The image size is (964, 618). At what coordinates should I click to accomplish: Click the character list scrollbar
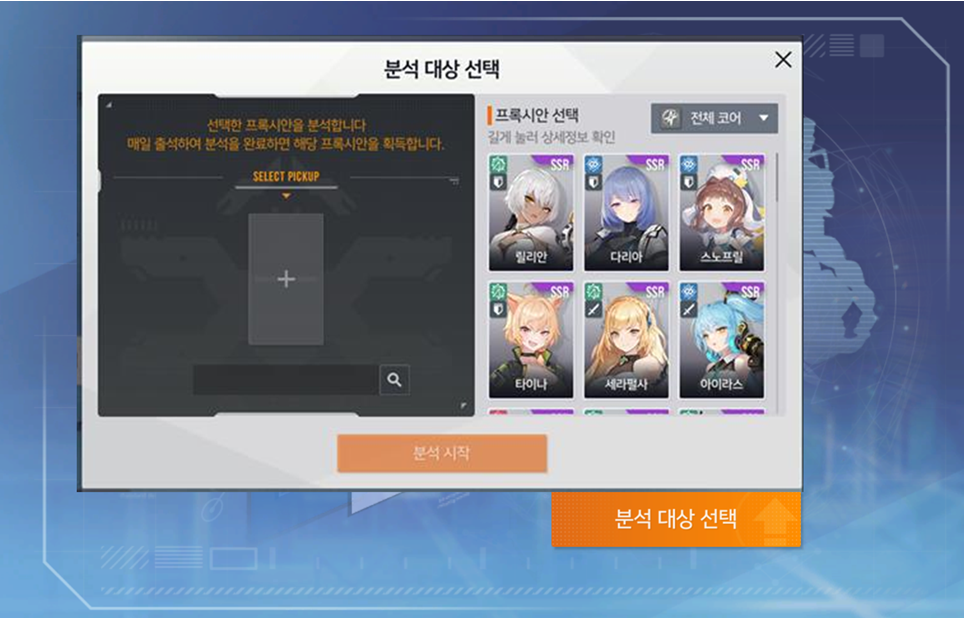[777, 178]
